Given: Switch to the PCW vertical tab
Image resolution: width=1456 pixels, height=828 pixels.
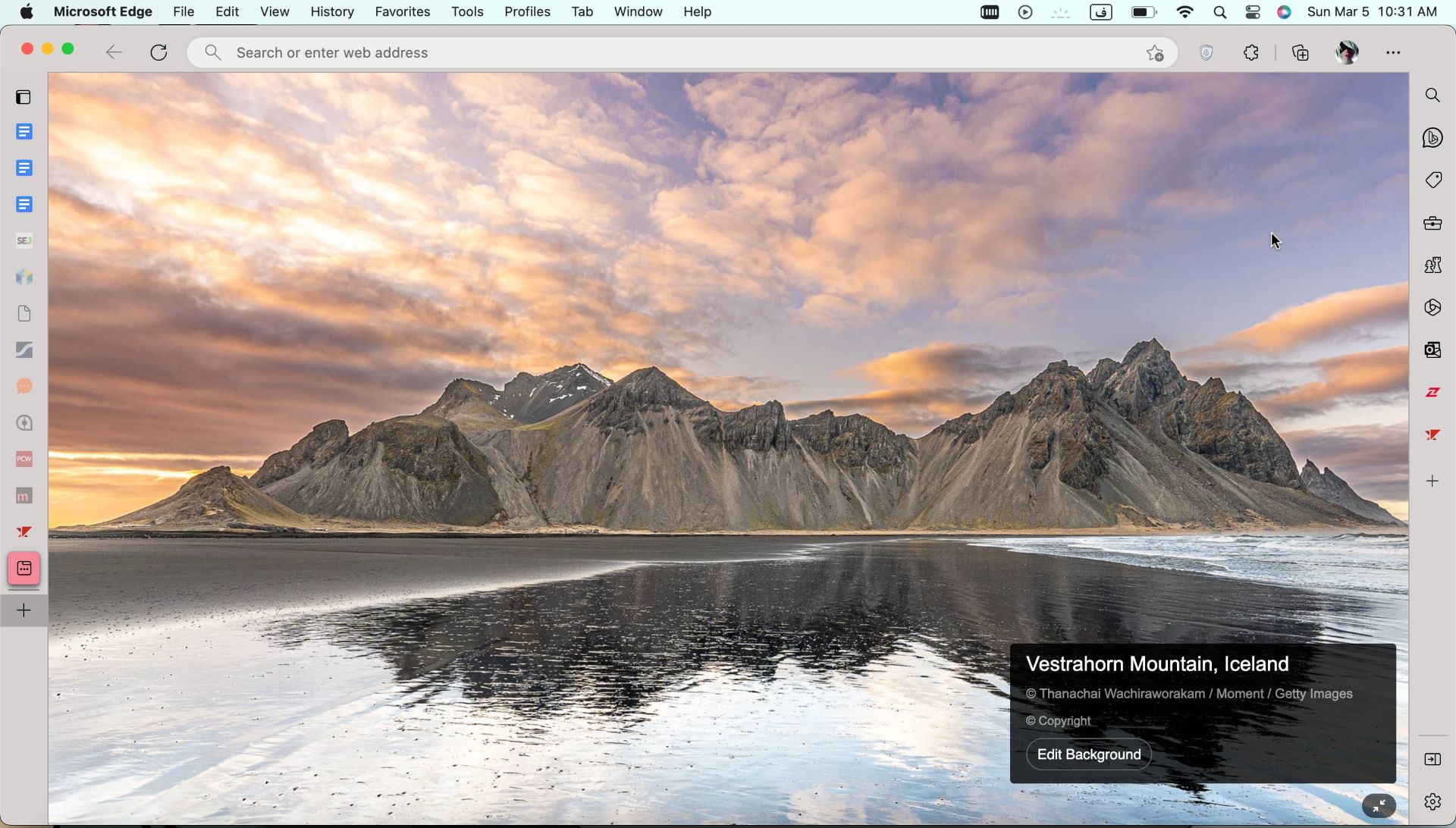Looking at the screenshot, I should point(24,459).
